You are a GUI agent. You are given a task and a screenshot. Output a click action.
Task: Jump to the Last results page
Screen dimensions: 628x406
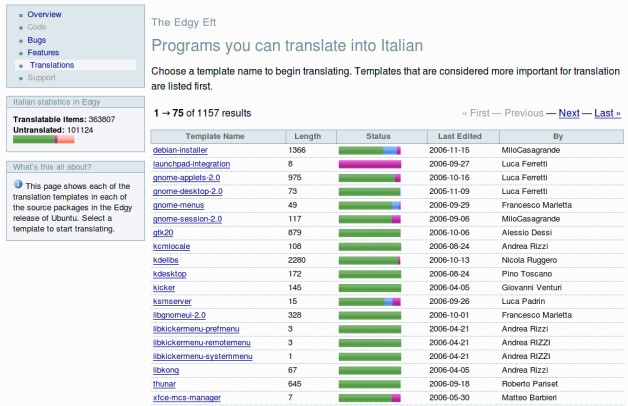(607, 113)
